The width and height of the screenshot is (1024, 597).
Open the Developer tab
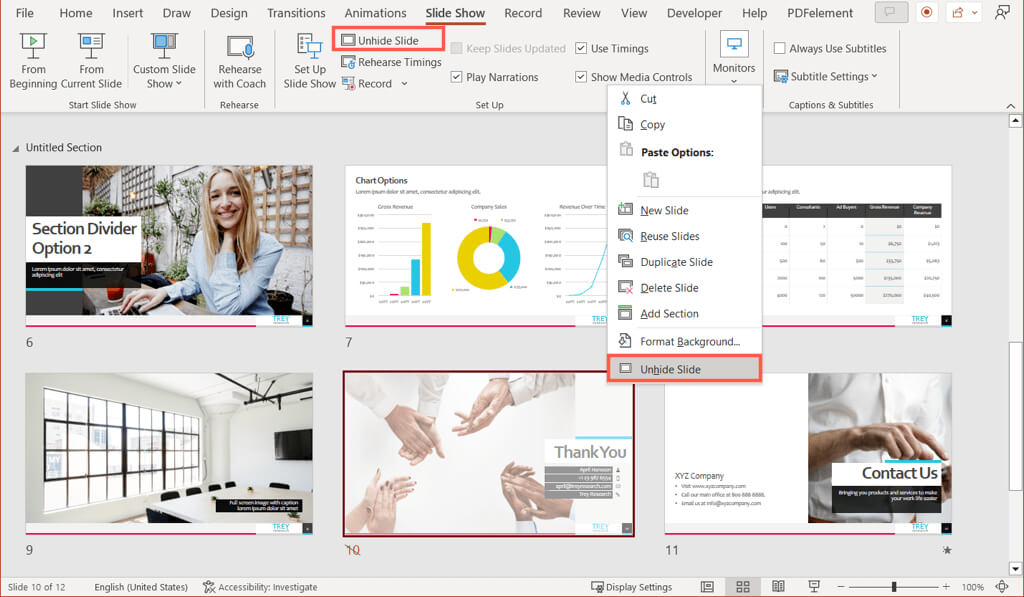coord(694,13)
